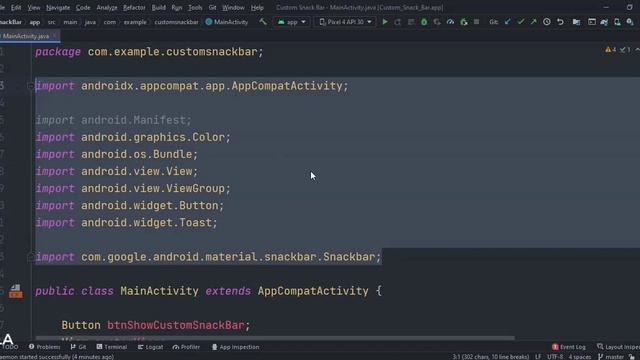Viewport: 640px width, 360px height.
Task: Click the horizontal scrollbar below the editor
Action: tap(275, 338)
